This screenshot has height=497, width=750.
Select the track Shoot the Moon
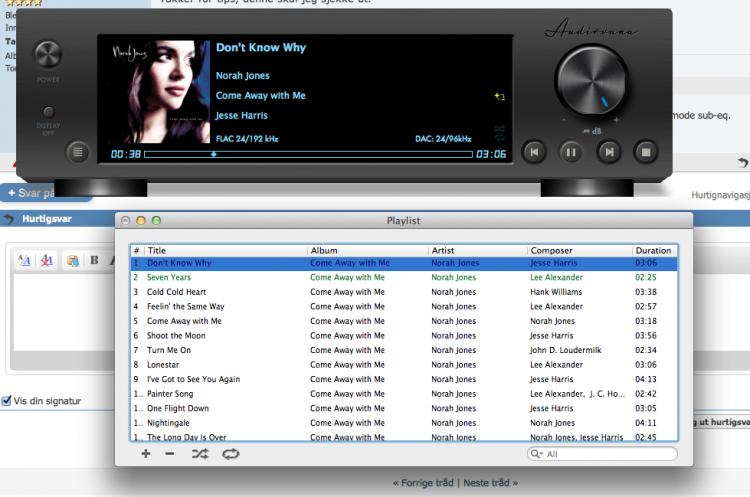point(404,336)
